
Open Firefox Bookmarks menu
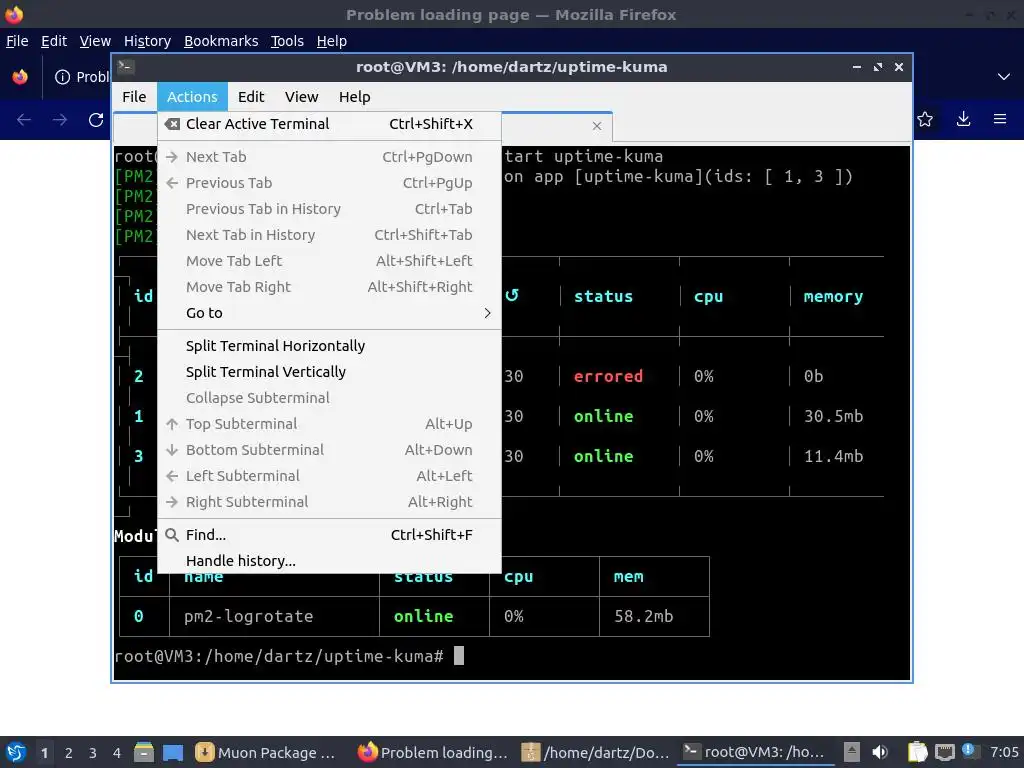(221, 41)
